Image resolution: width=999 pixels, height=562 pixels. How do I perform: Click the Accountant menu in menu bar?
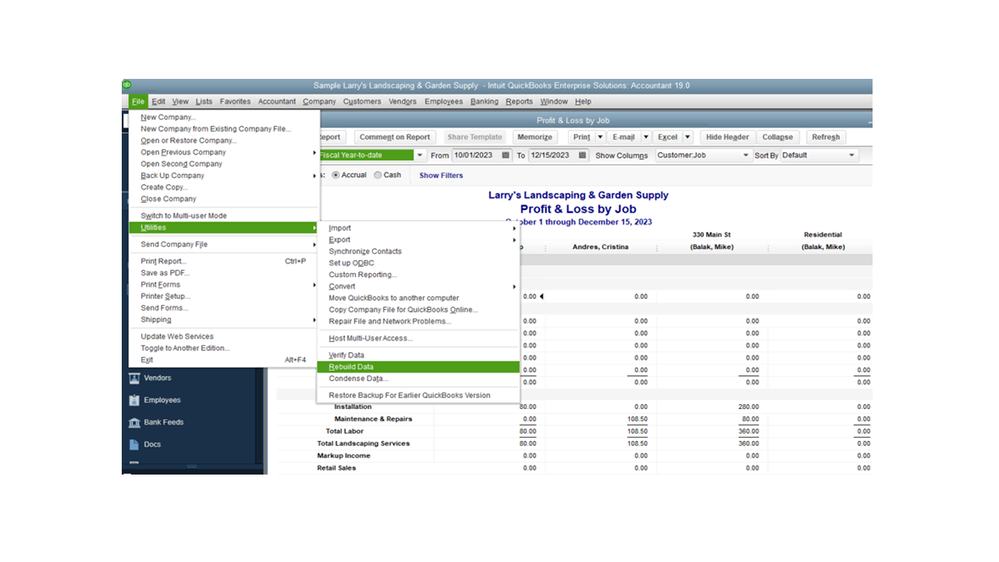coord(277,101)
